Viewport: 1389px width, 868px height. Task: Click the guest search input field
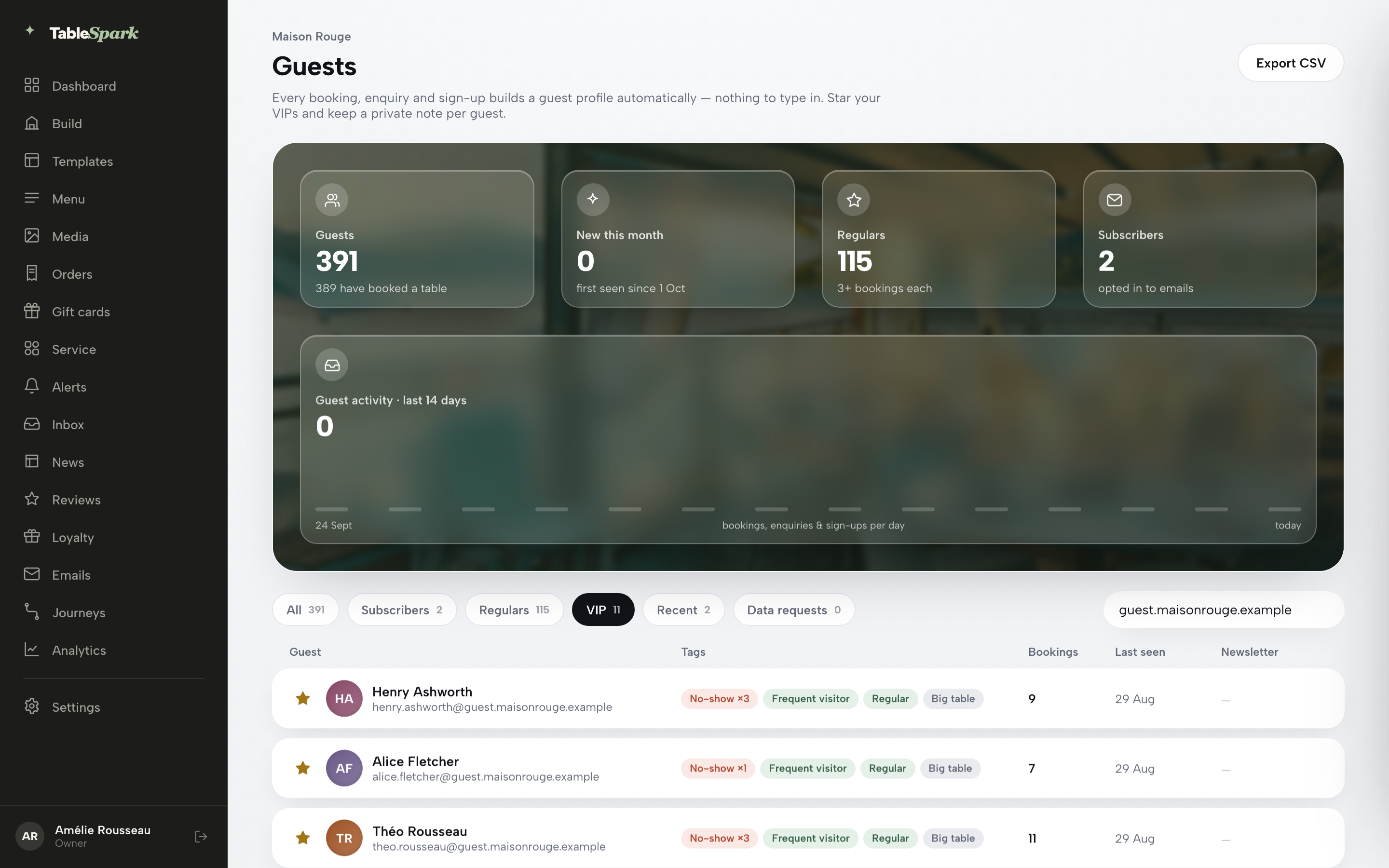coord(1224,610)
